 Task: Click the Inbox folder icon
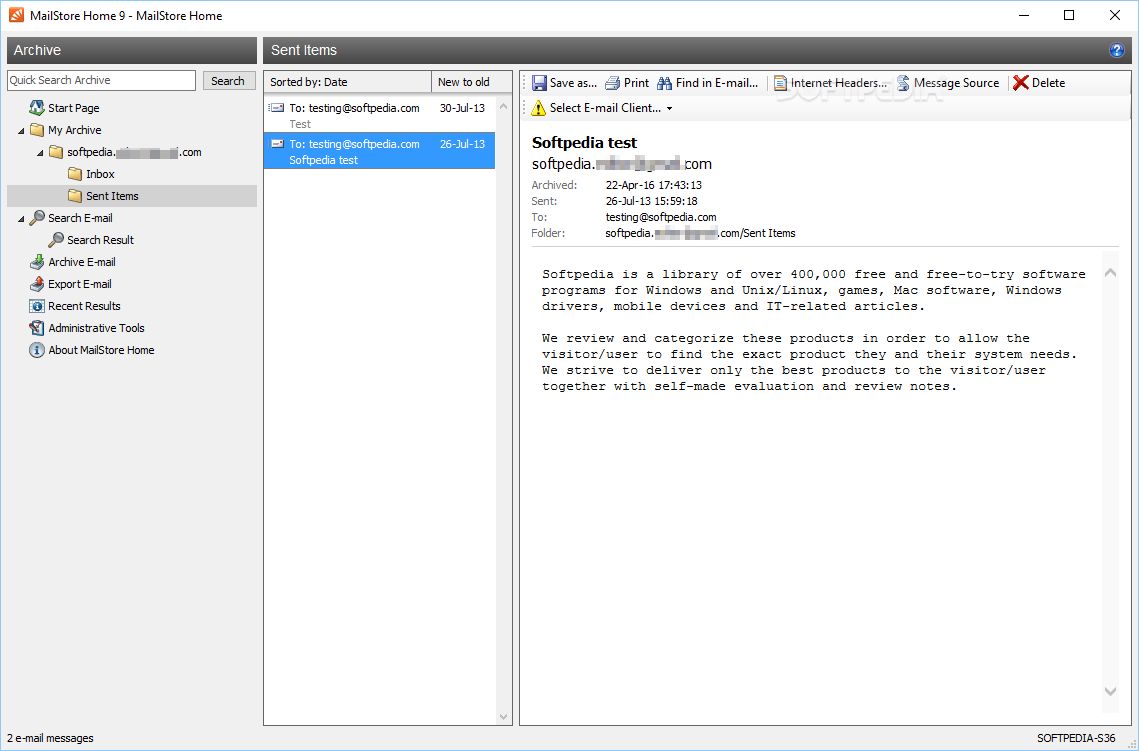pos(75,174)
